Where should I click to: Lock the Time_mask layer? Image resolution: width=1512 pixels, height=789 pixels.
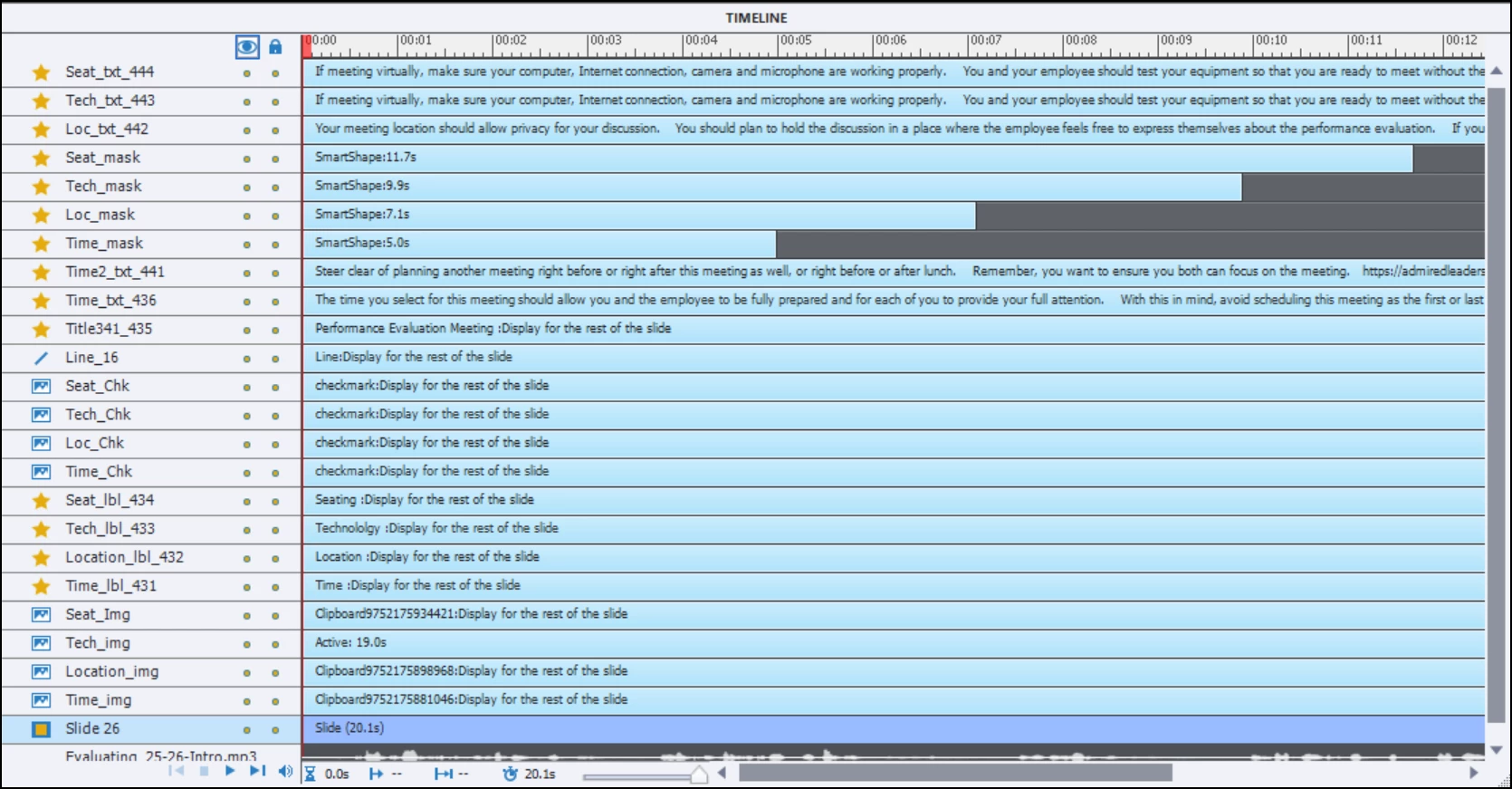(x=275, y=245)
